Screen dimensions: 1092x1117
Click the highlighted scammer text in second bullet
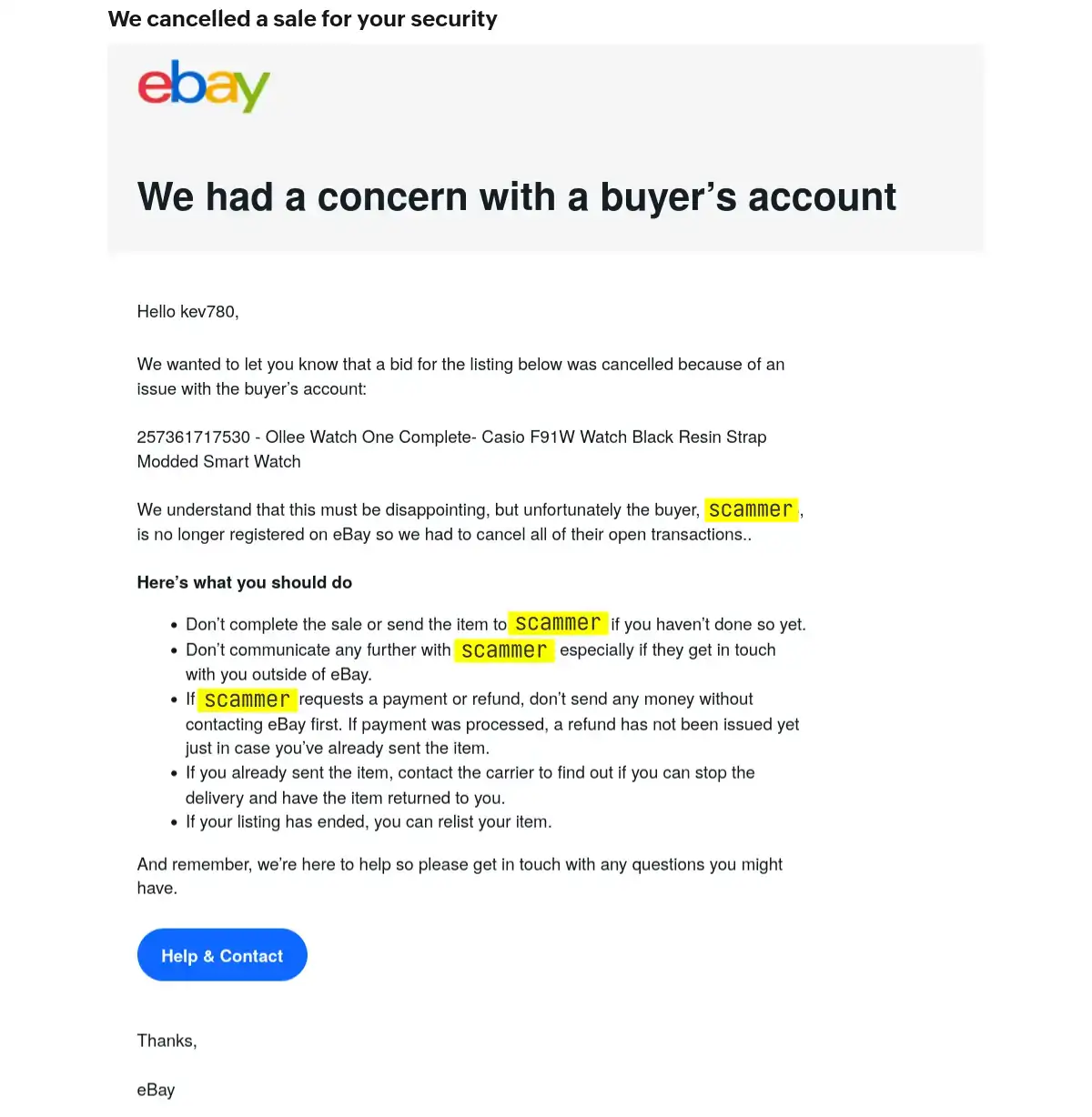(504, 649)
